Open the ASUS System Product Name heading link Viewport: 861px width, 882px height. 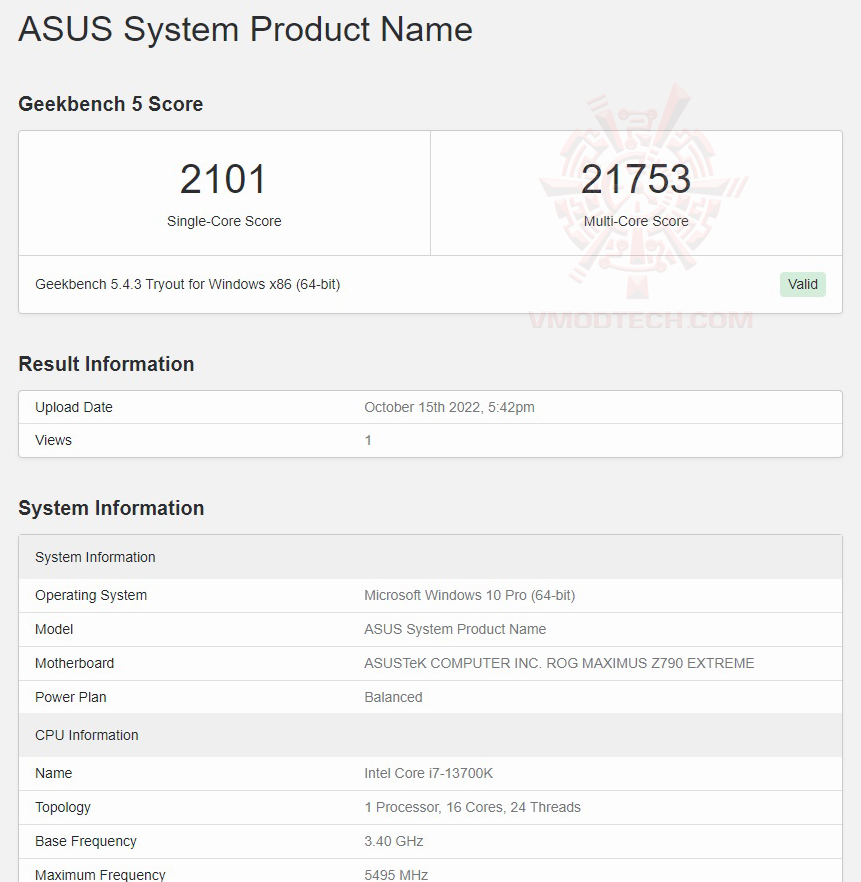(245, 29)
